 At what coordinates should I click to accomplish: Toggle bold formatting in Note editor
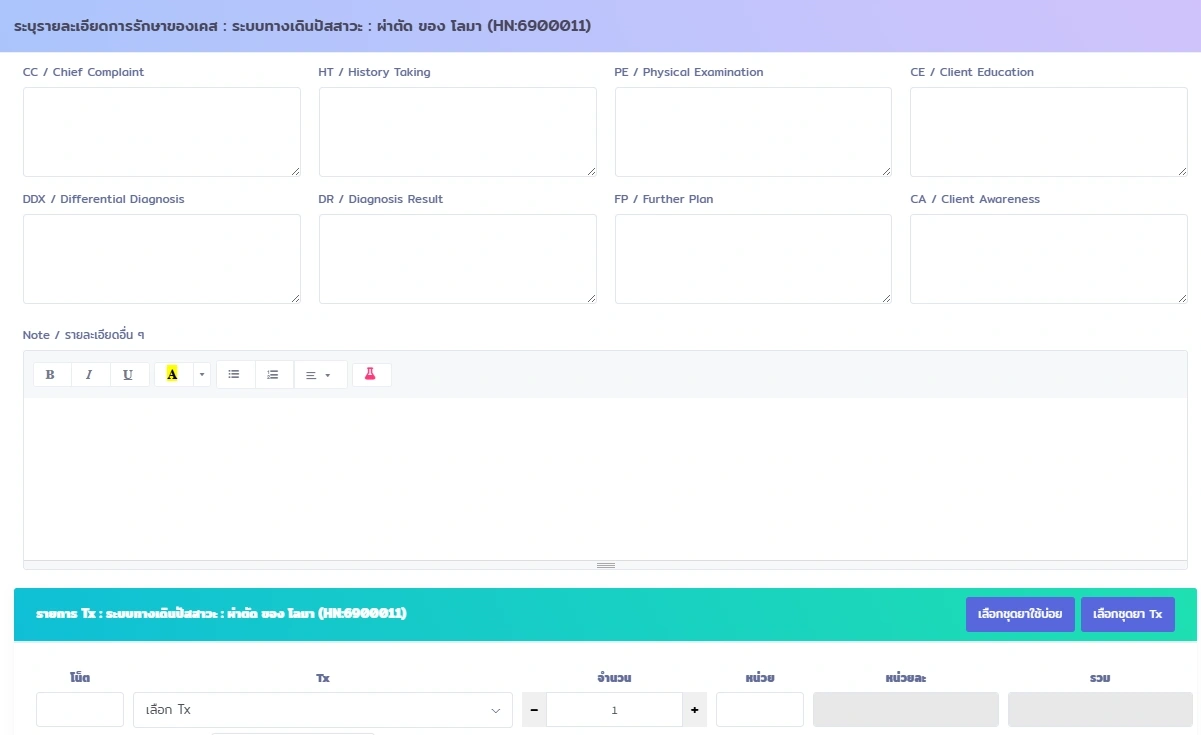(50, 375)
